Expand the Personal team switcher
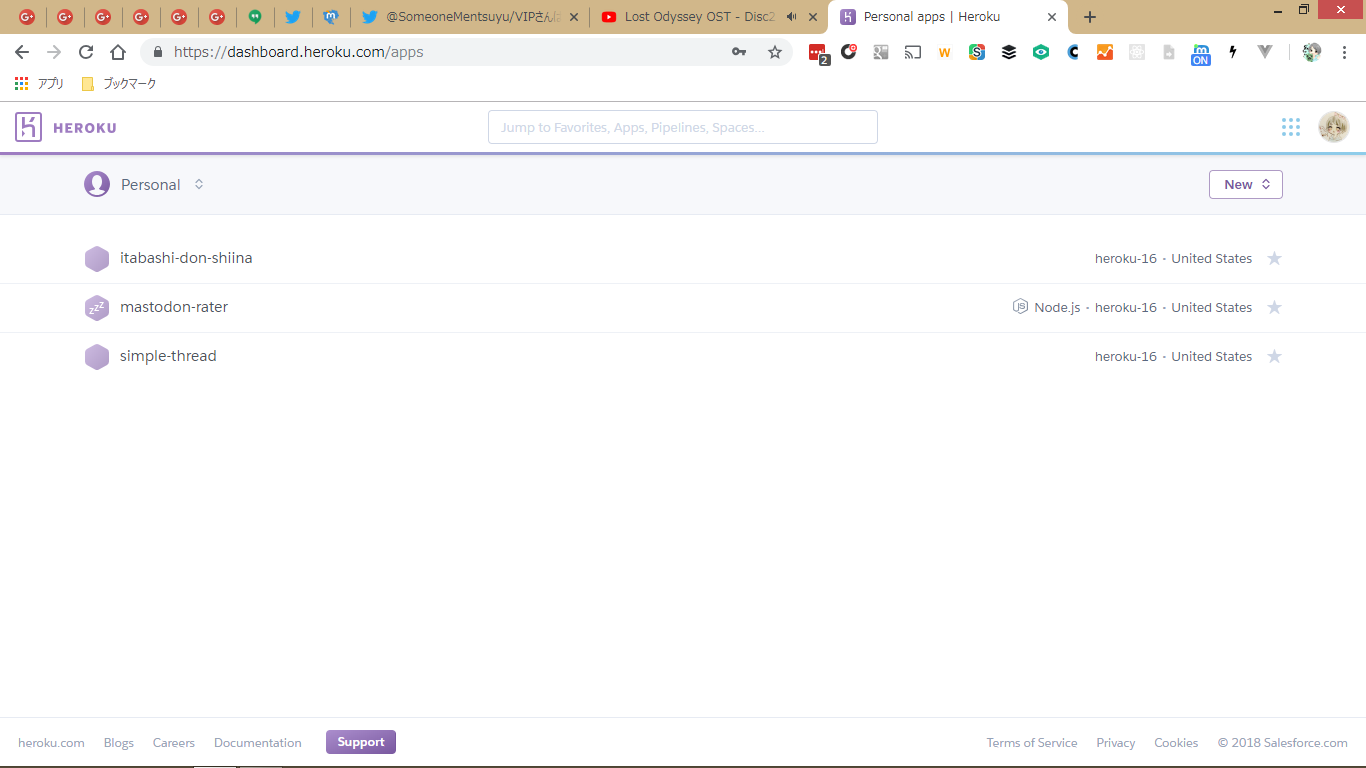Screen dimensions: 1366x768 [x=199, y=184]
